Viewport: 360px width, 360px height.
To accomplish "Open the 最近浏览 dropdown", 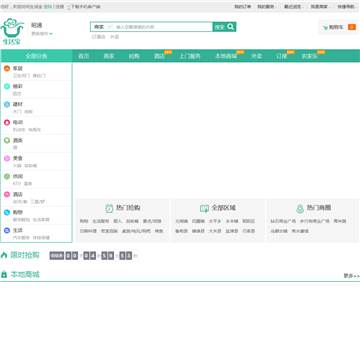I will (x=293, y=7).
